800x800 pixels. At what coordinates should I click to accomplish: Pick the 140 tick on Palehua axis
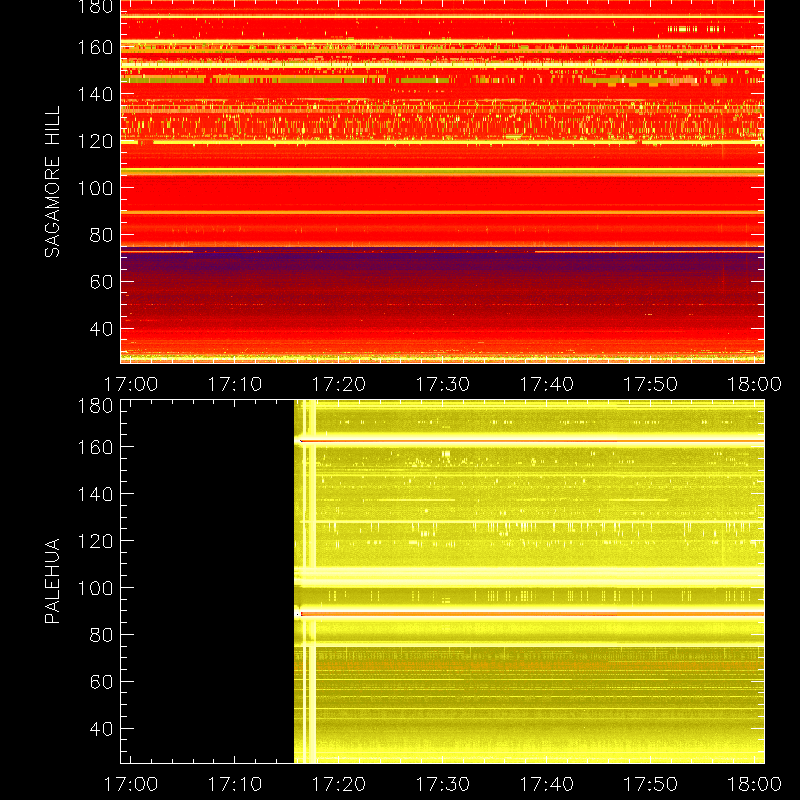click(x=95, y=494)
